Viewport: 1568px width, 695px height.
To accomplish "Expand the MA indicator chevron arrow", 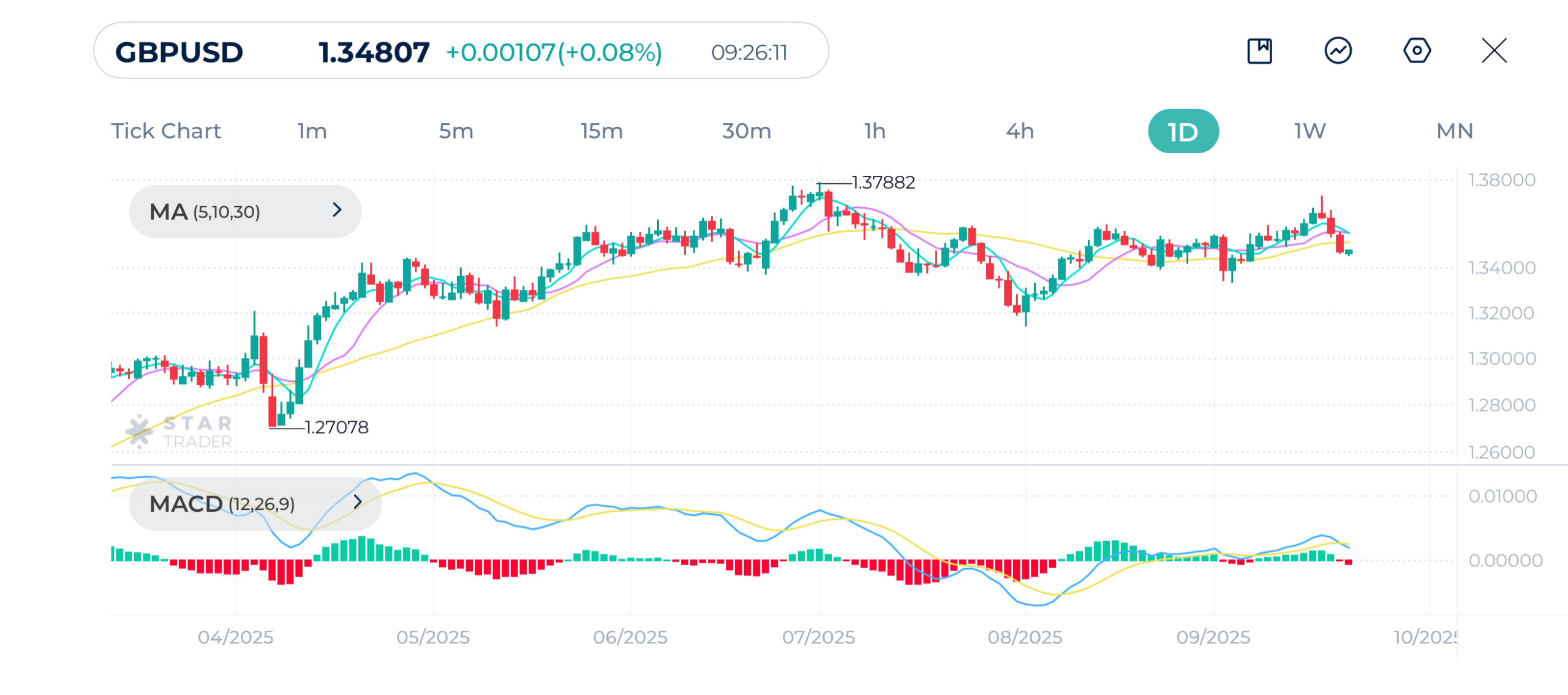I will coord(337,210).
